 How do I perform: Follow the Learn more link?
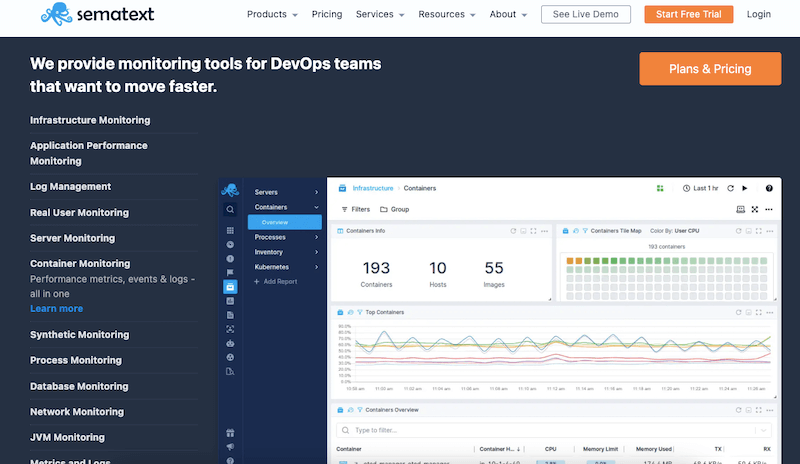[57, 308]
